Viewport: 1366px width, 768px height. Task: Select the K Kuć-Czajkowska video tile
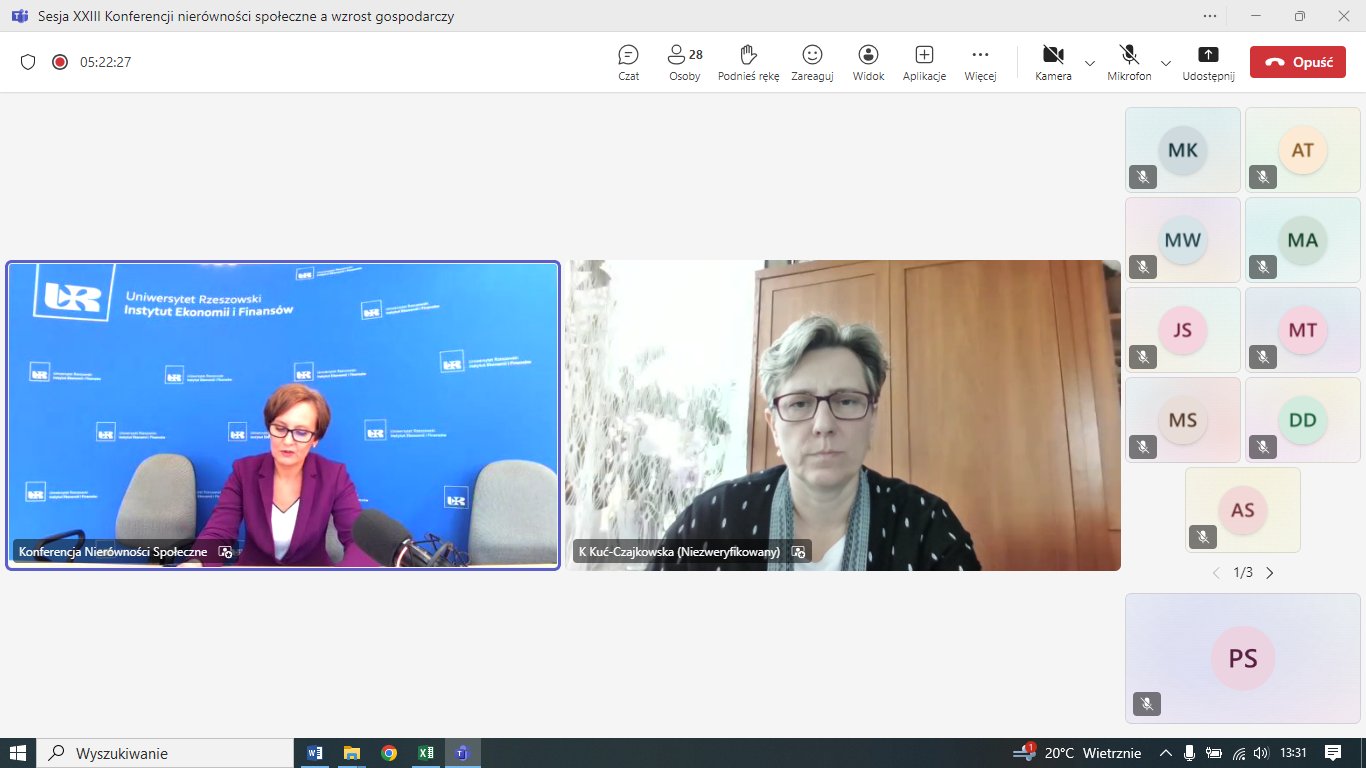843,415
